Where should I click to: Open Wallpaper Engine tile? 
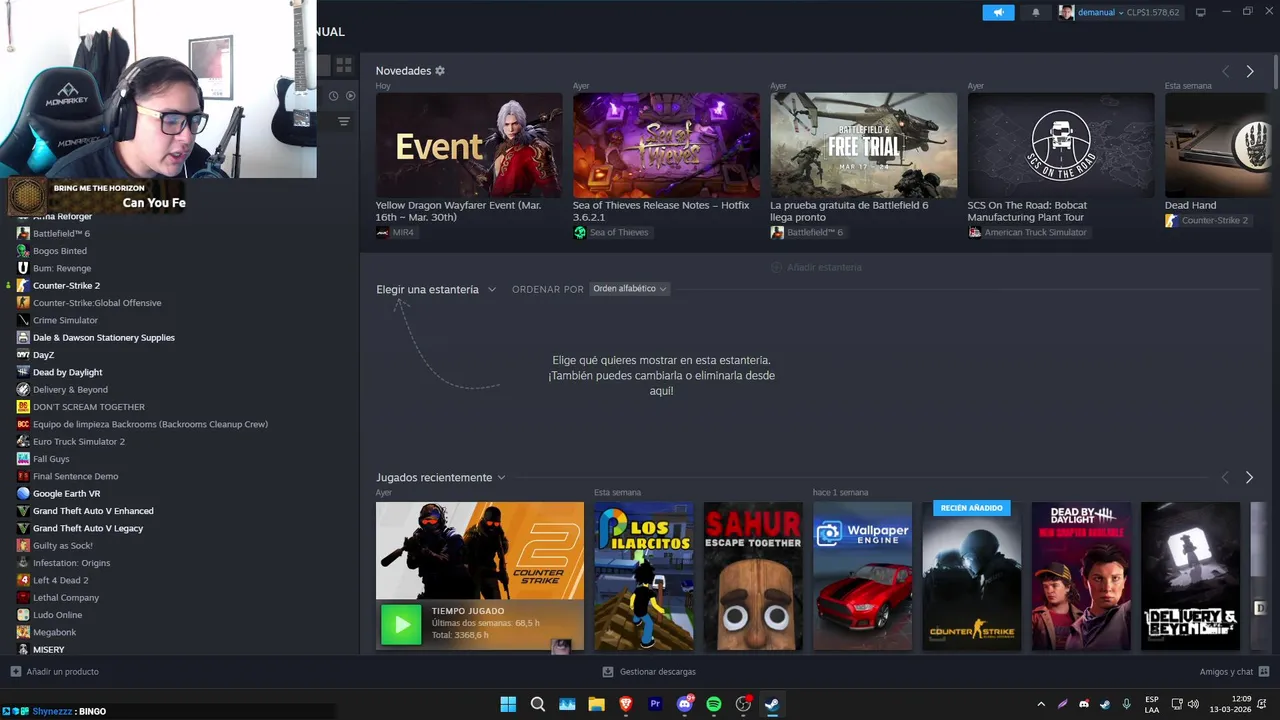coord(862,576)
